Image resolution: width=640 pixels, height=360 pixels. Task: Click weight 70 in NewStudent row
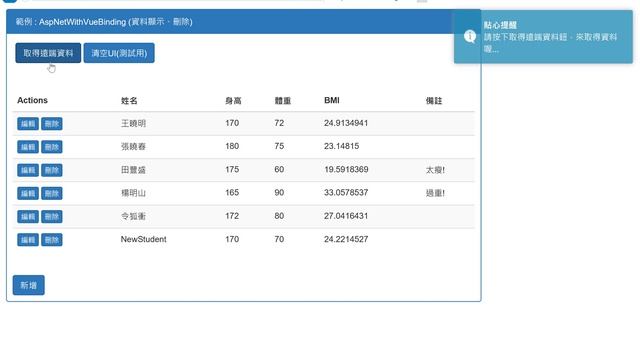click(279, 239)
